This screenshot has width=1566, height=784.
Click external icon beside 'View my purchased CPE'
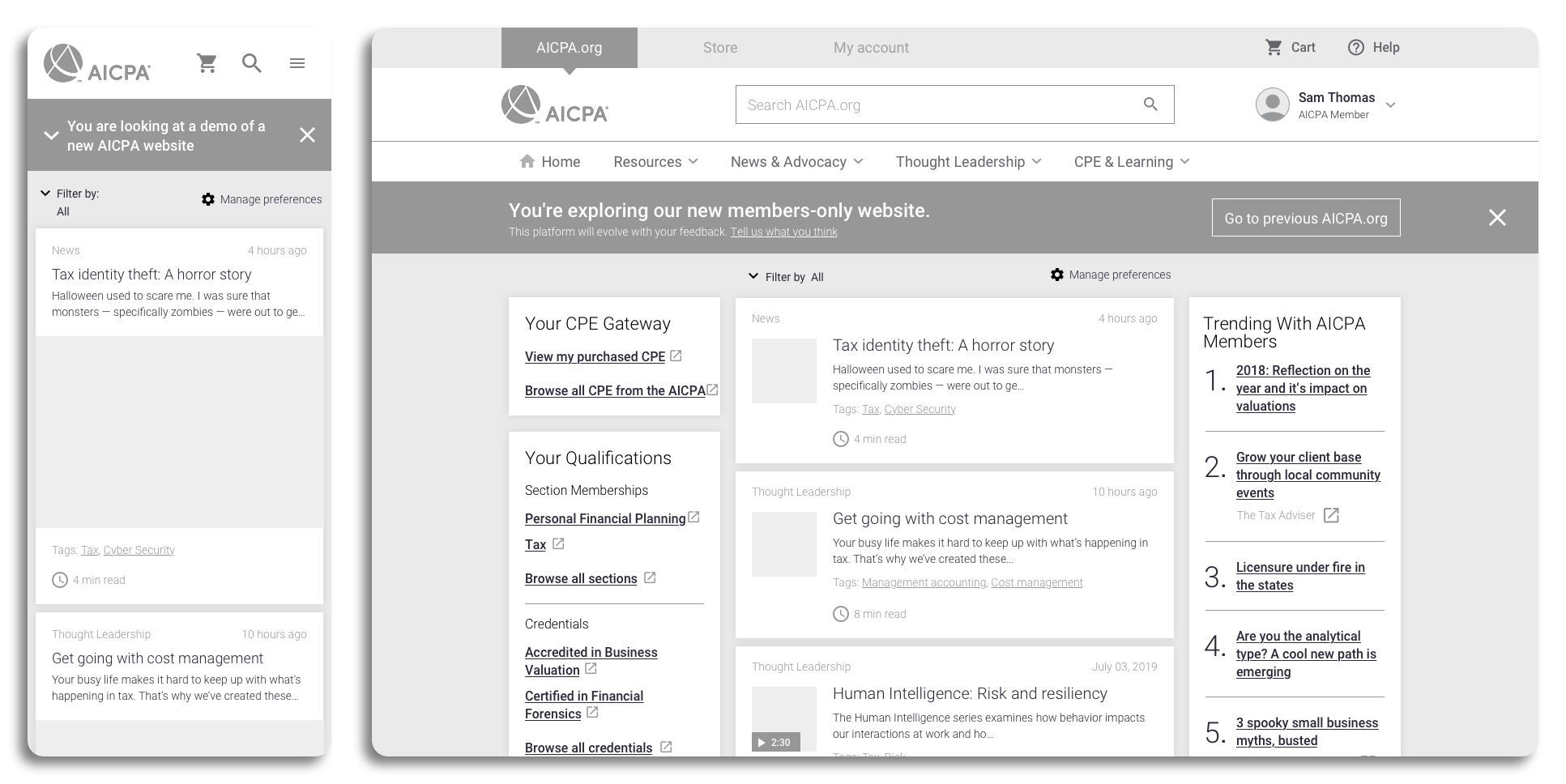pos(676,356)
